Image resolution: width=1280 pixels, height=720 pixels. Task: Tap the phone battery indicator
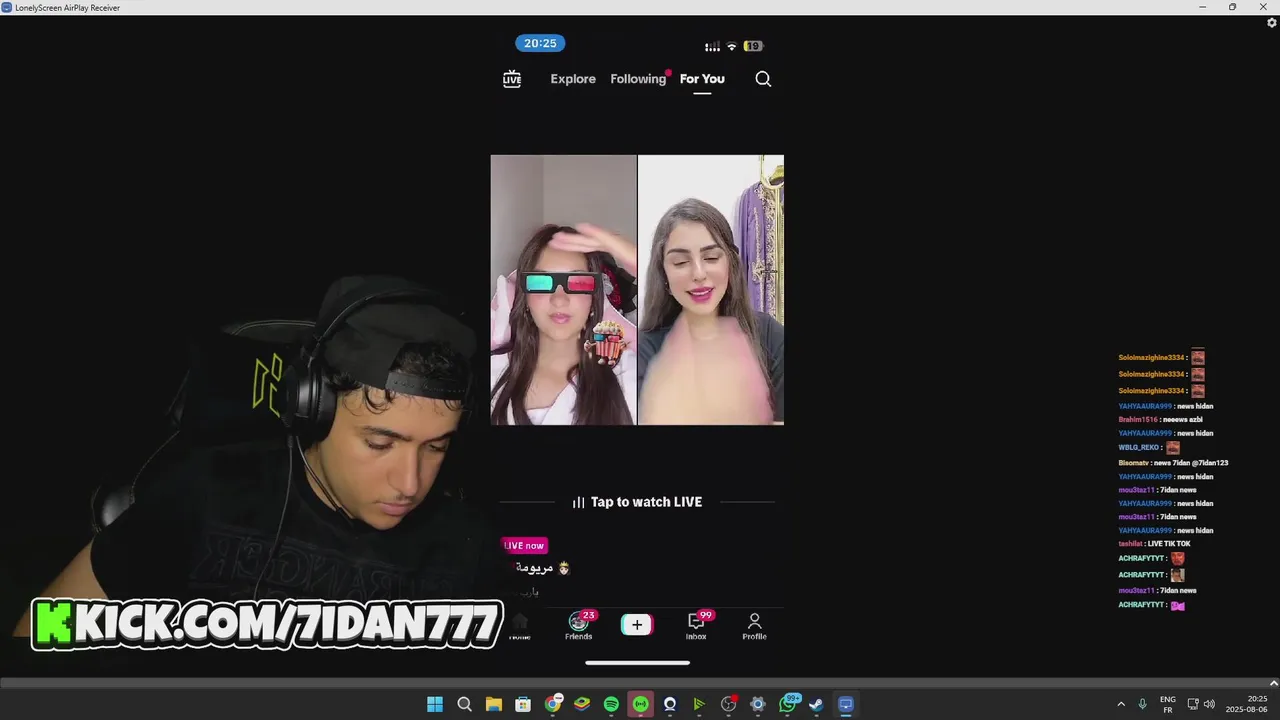point(753,46)
